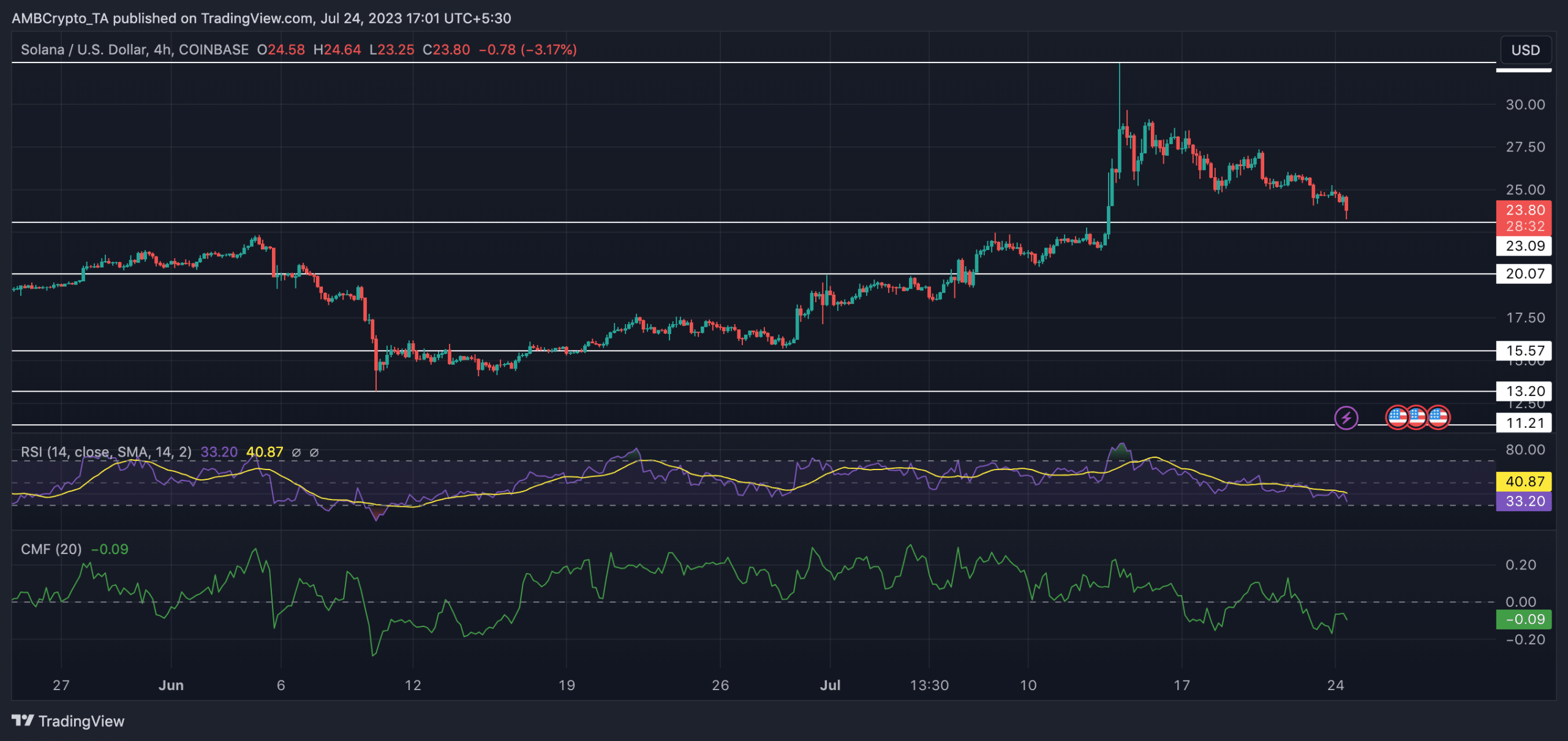1568x741 pixels.
Task: Open the USD currency selector
Action: coord(1525,50)
